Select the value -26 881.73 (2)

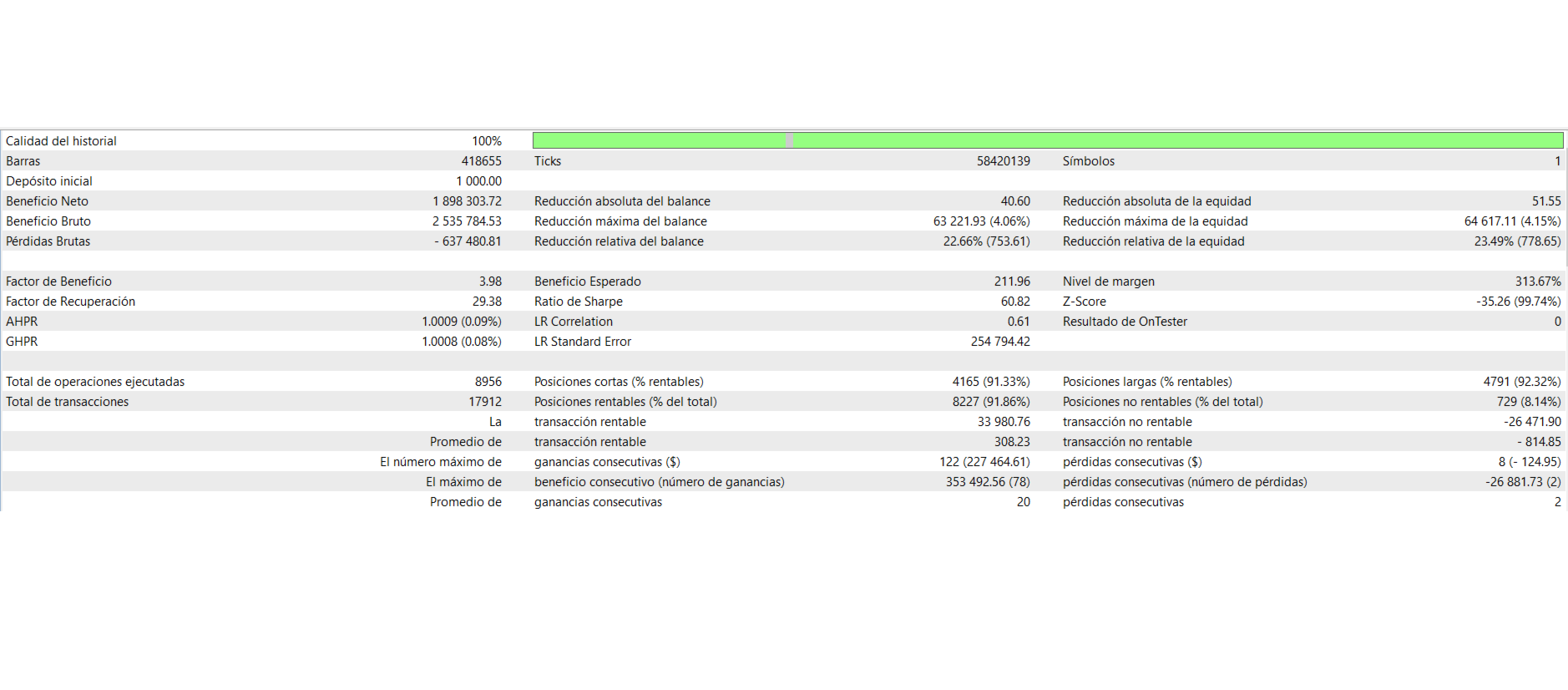(1523, 482)
